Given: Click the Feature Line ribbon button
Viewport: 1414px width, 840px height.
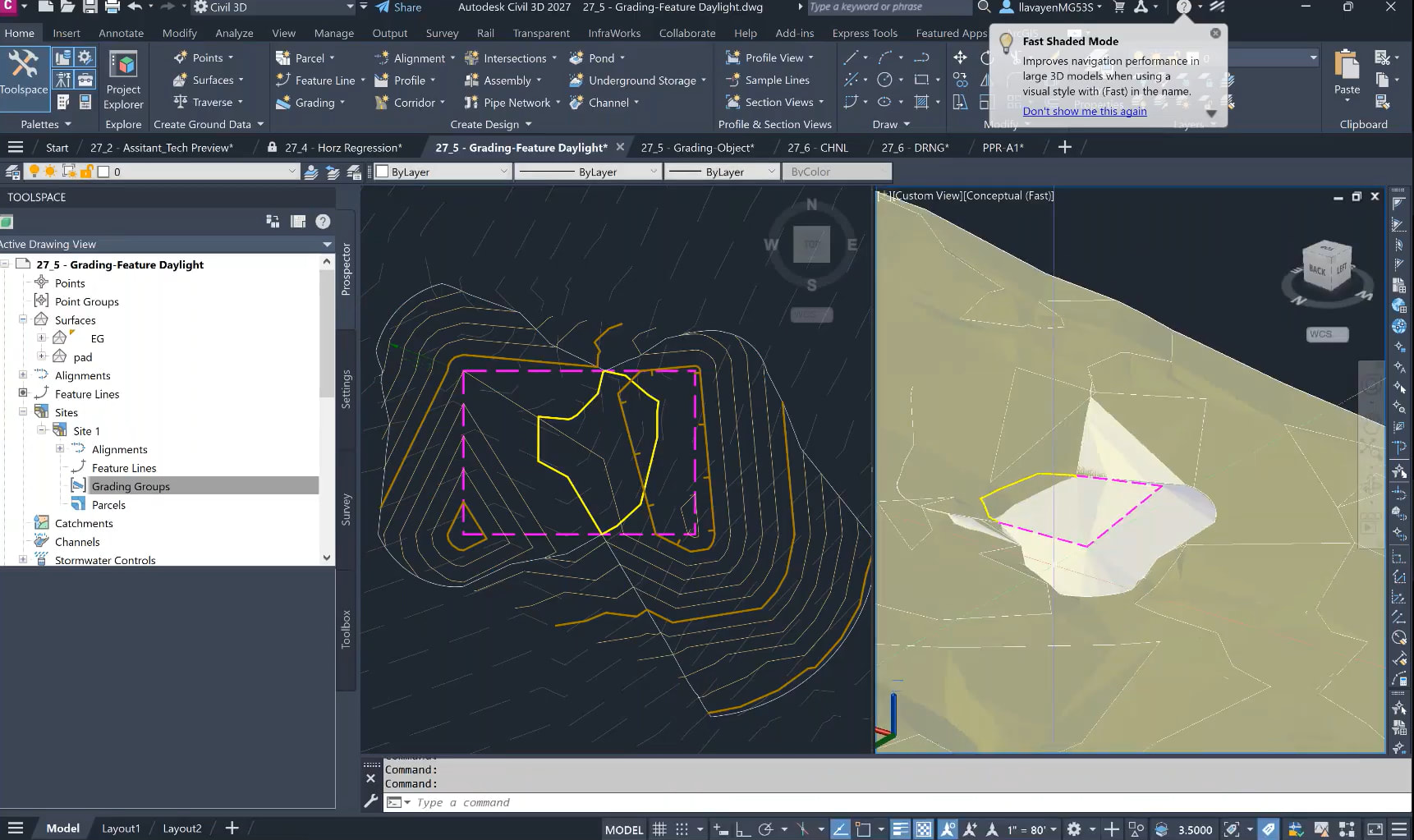Looking at the screenshot, I should click(317, 80).
